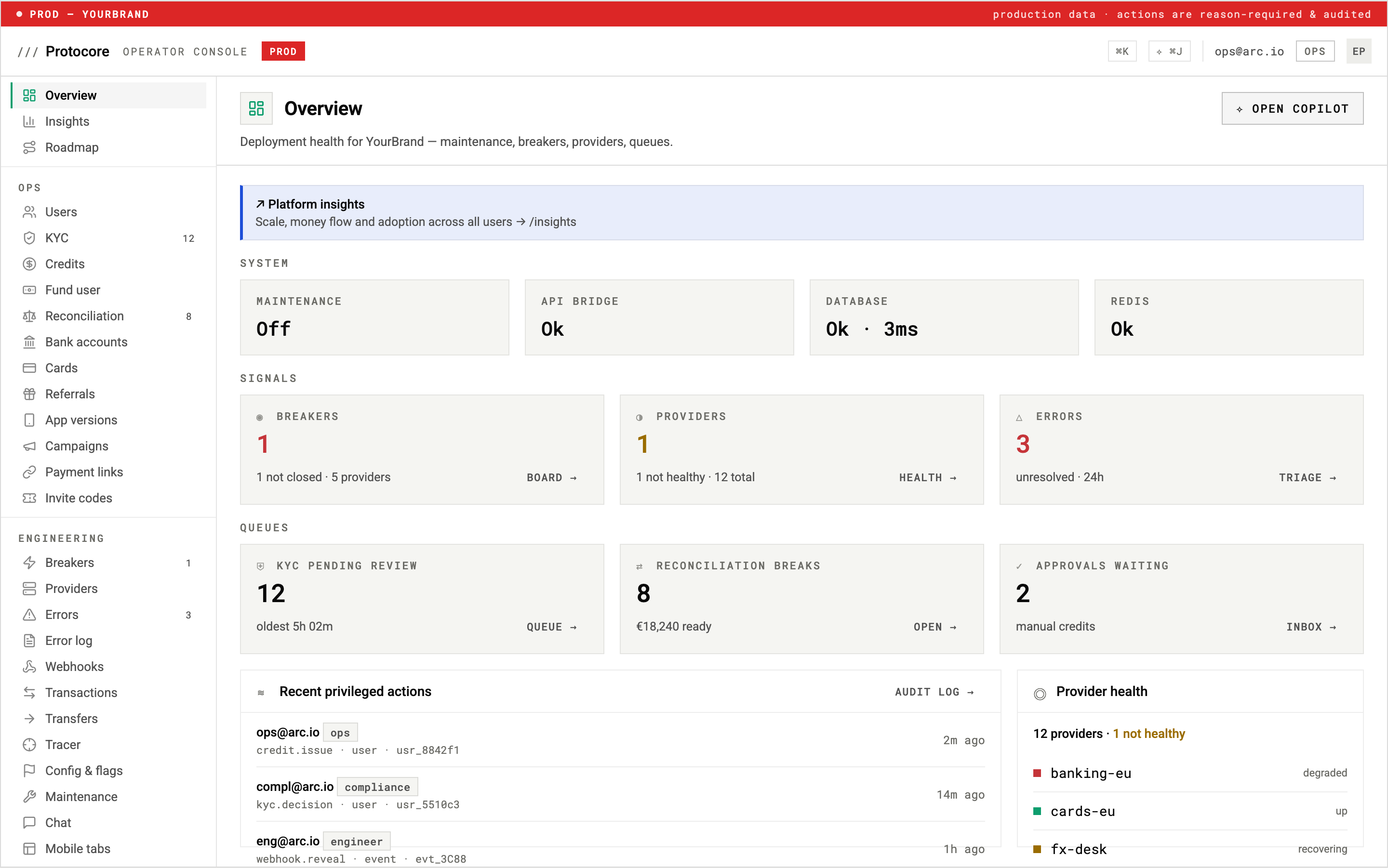Click the Insights bar chart icon

coord(29,121)
